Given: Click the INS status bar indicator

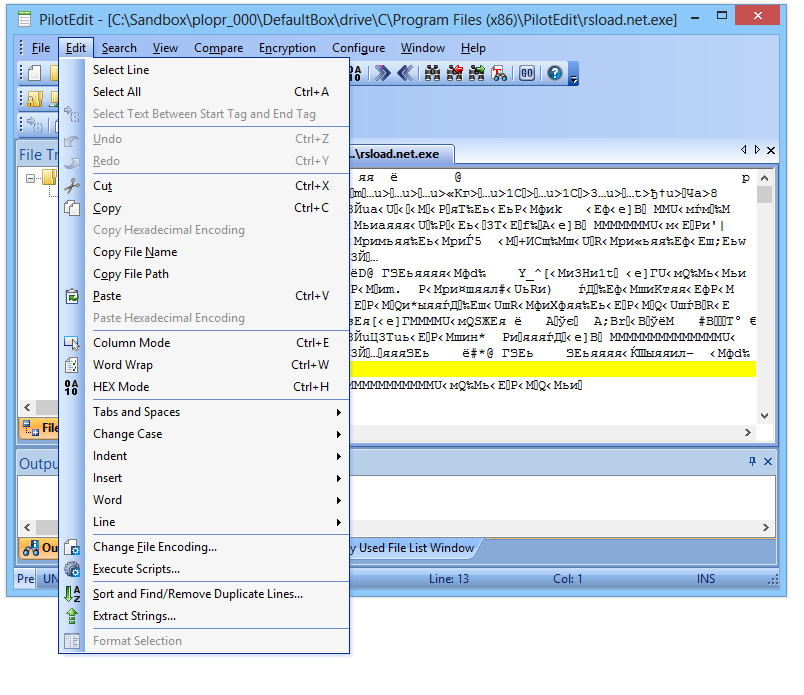Looking at the screenshot, I should [706, 579].
